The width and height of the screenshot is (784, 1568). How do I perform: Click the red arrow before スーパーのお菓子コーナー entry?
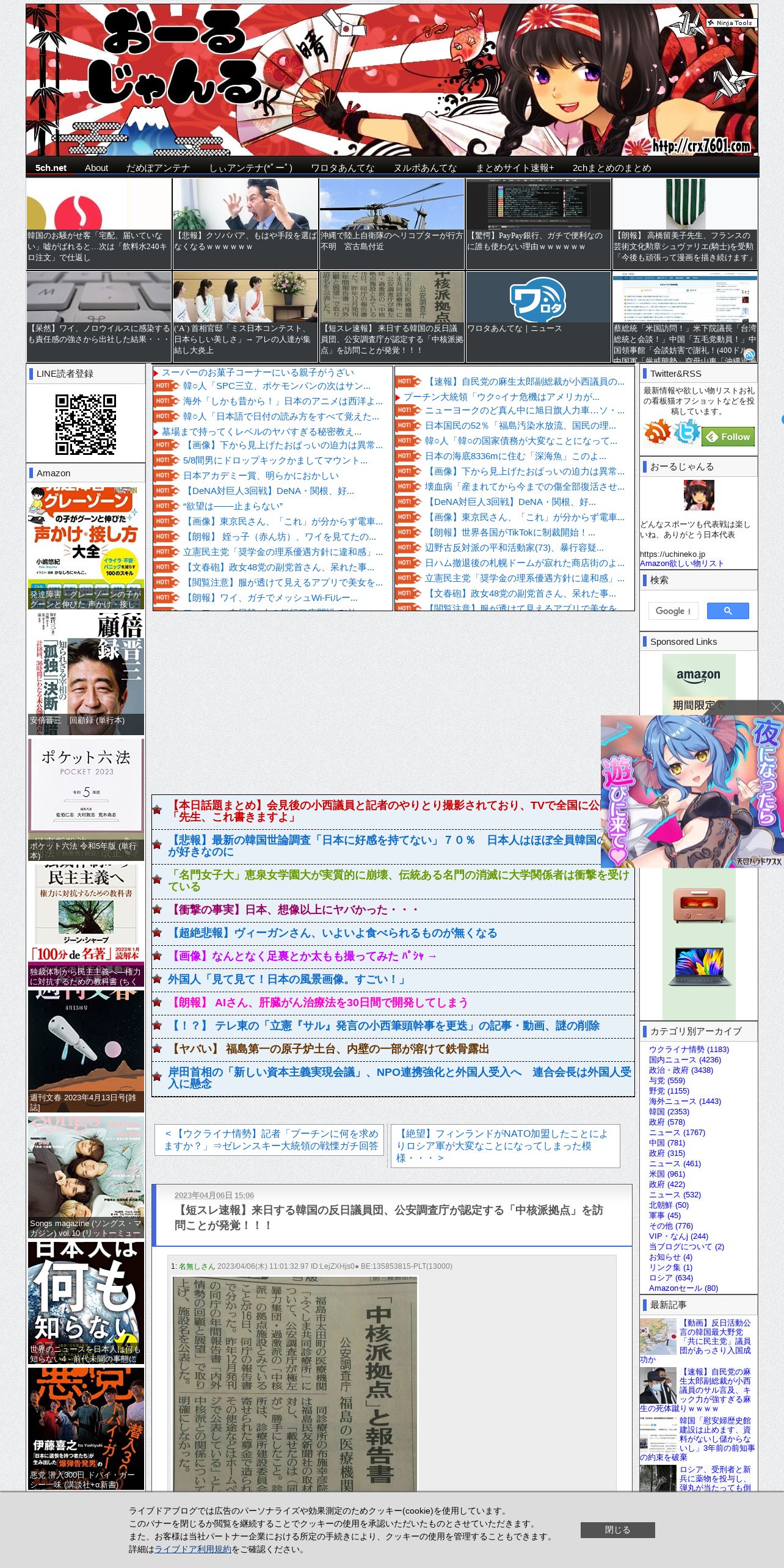[157, 372]
